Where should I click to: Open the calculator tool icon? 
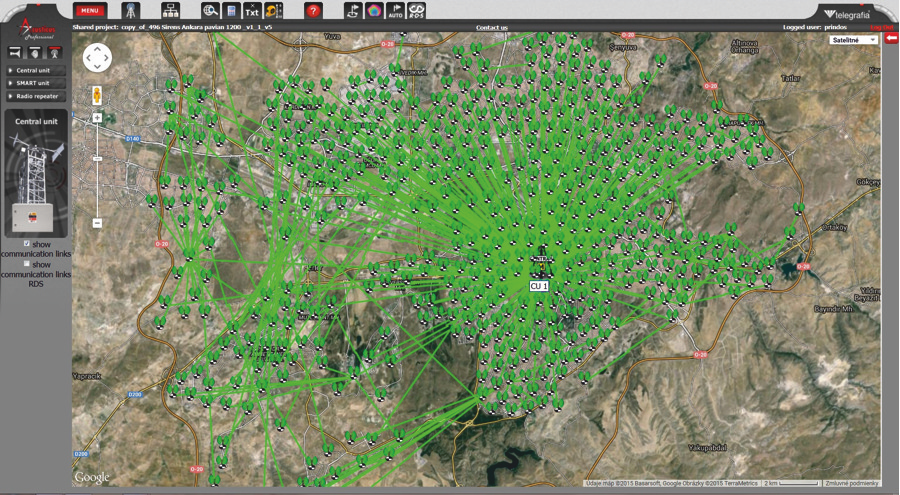point(231,11)
